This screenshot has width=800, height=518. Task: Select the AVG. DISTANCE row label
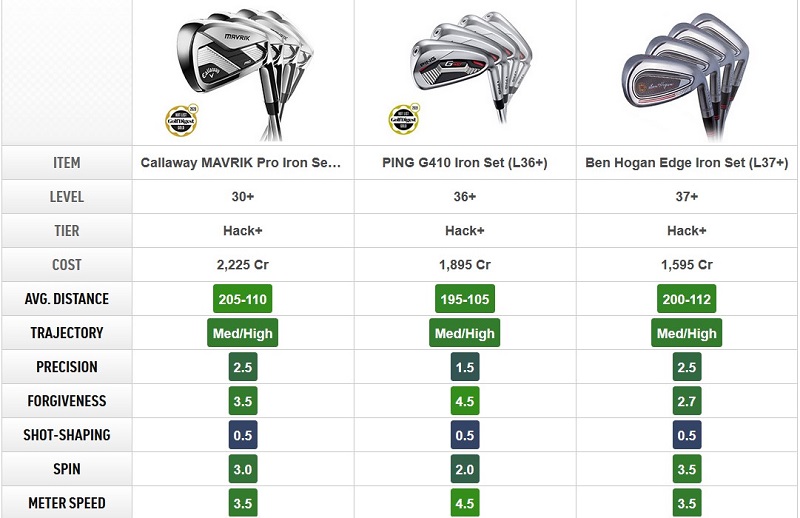tap(67, 299)
